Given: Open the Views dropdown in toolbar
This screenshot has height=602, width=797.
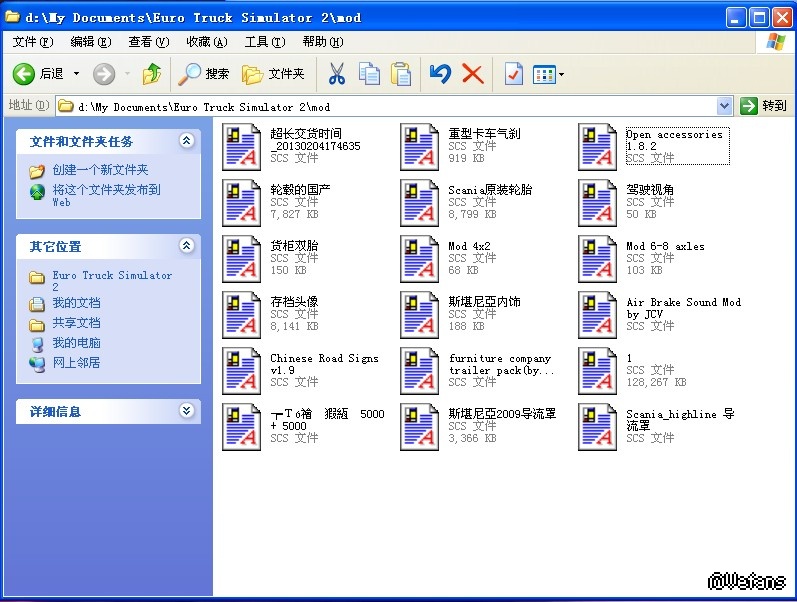Looking at the screenshot, I should point(548,73).
